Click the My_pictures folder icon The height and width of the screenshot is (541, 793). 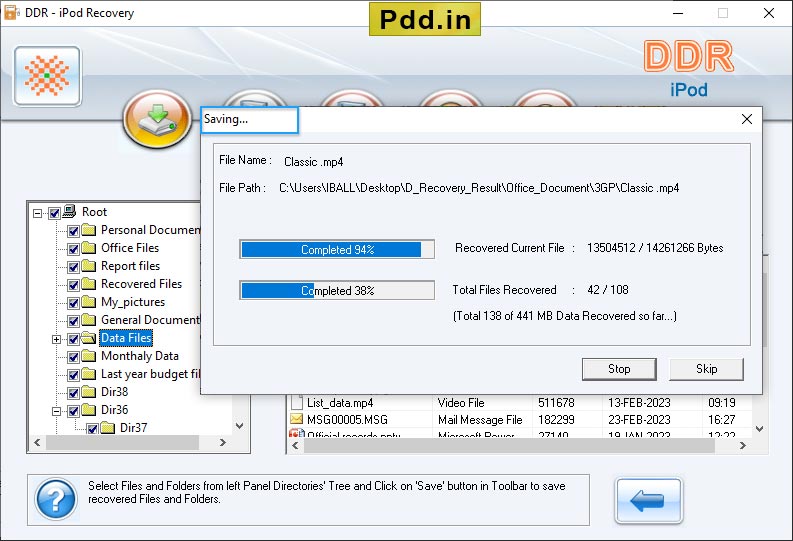pos(89,302)
